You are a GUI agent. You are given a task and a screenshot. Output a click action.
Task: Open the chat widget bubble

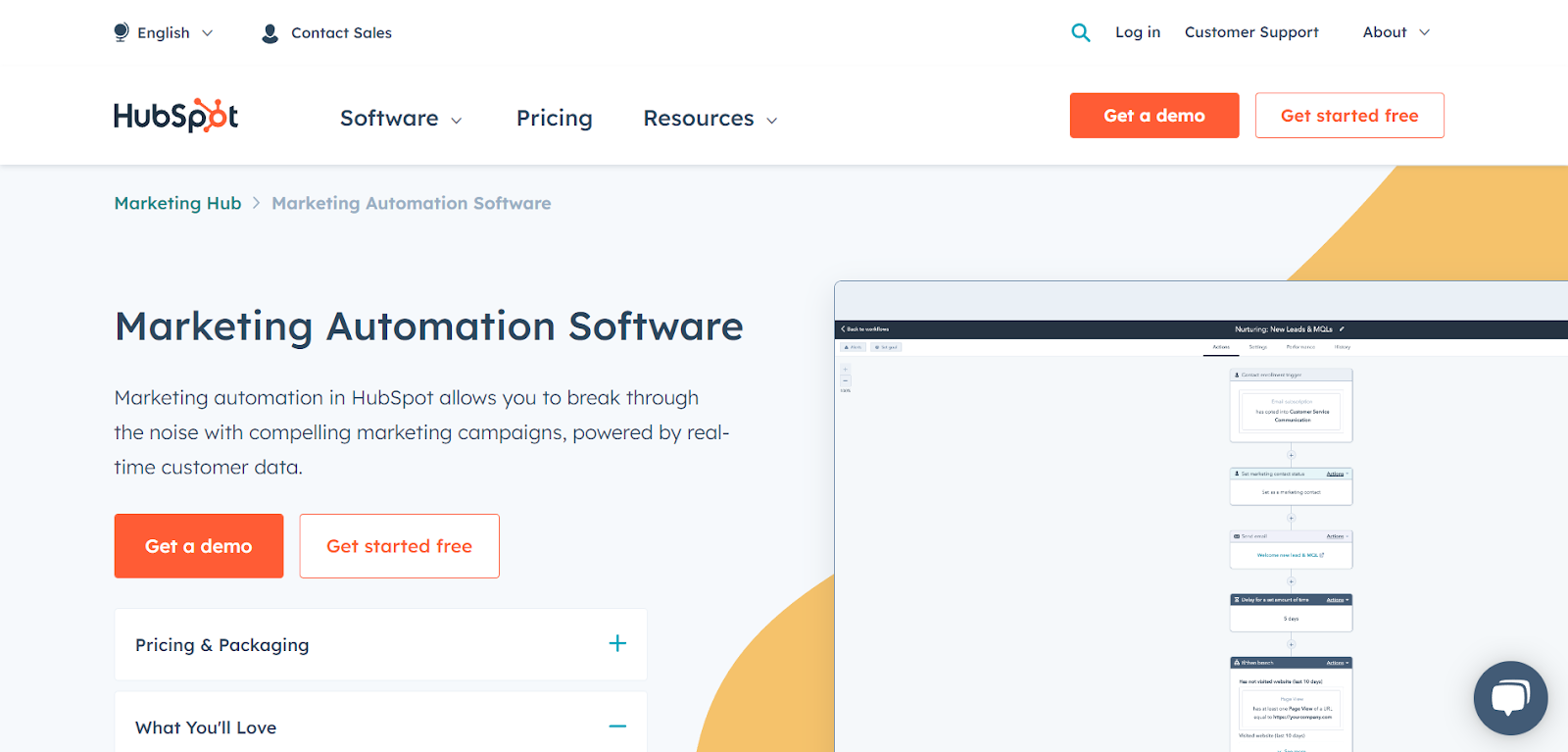pyautogui.click(x=1510, y=698)
